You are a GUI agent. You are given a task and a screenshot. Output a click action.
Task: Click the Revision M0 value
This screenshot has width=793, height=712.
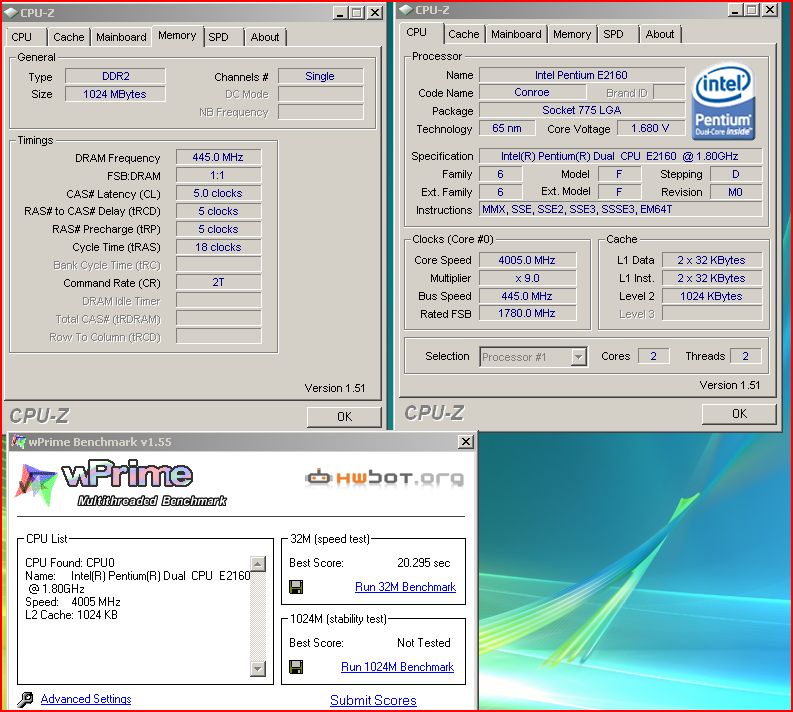coord(736,192)
